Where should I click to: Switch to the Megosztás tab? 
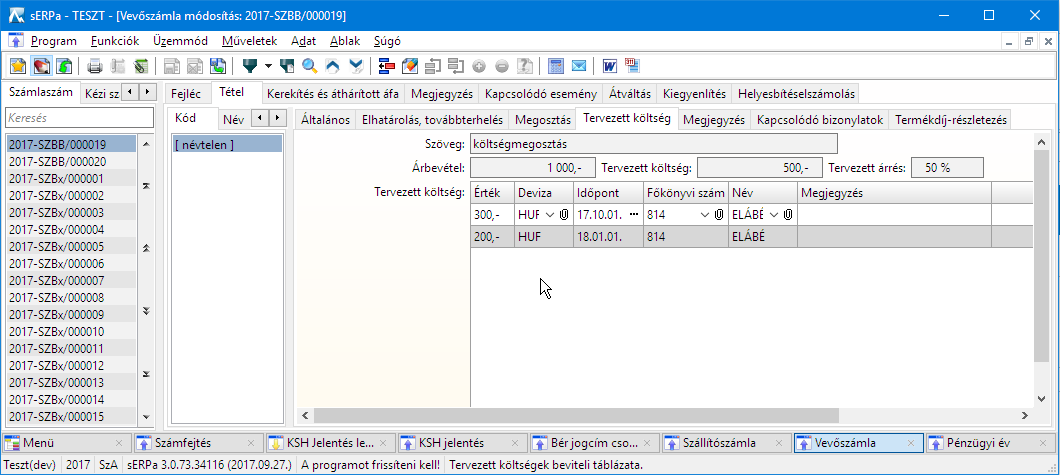[x=542, y=120]
